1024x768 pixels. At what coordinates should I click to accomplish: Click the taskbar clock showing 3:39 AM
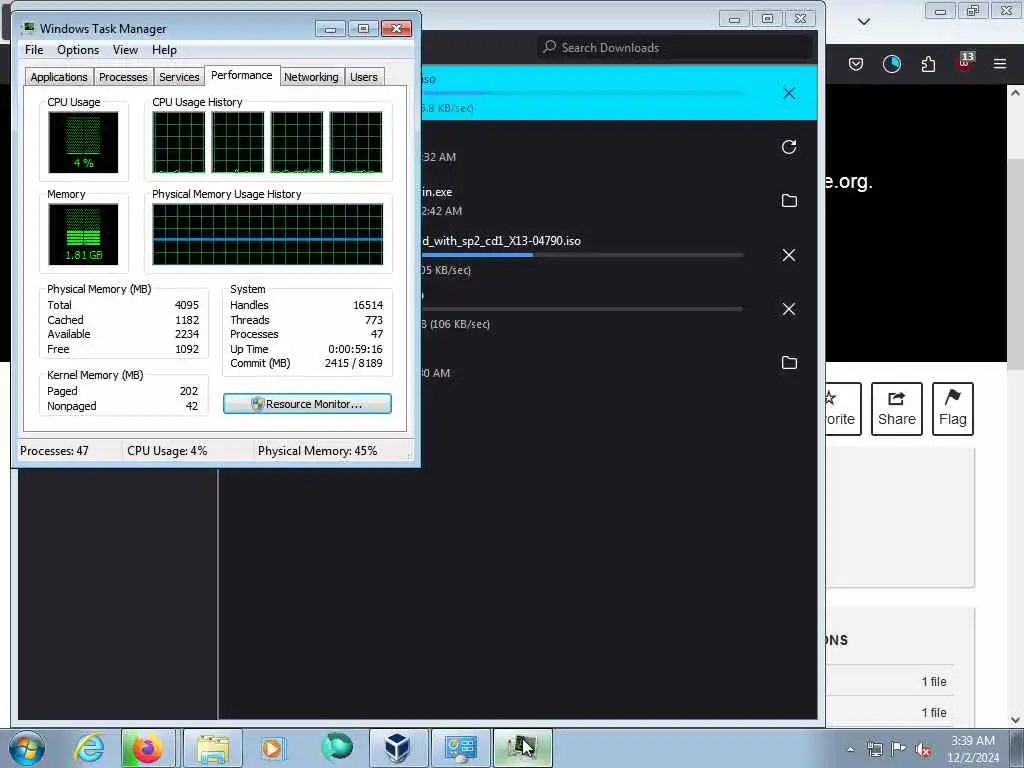(x=973, y=749)
